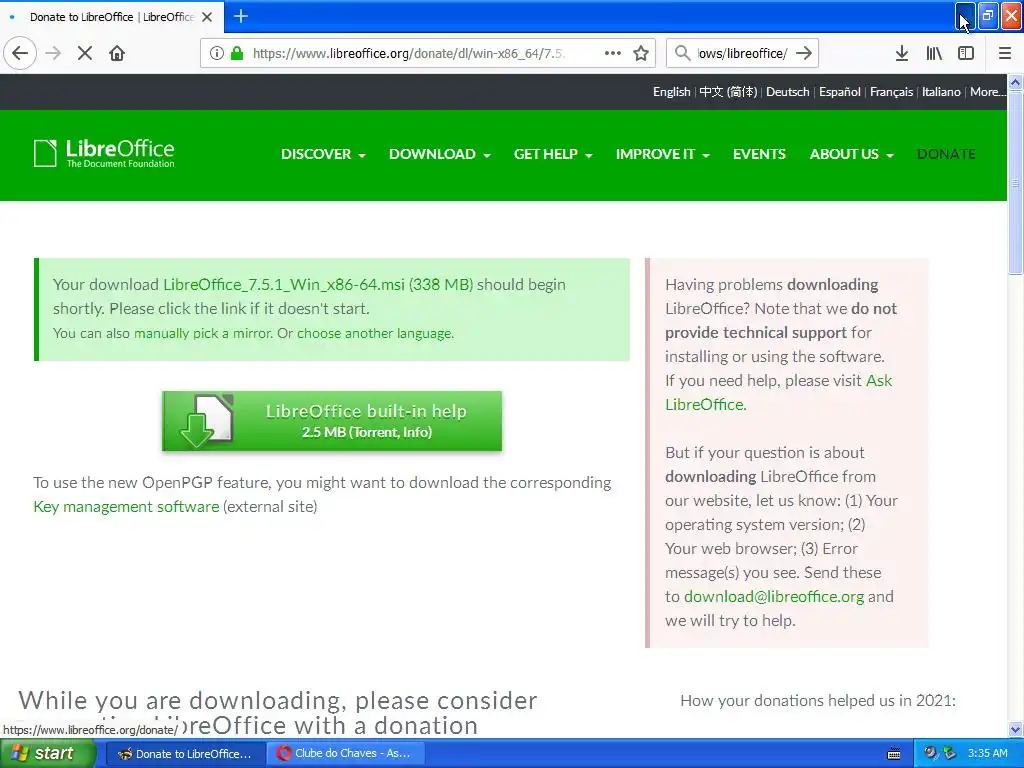Open the DONATE page
This screenshot has height=768, width=1024.
pyautogui.click(x=946, y=154)
